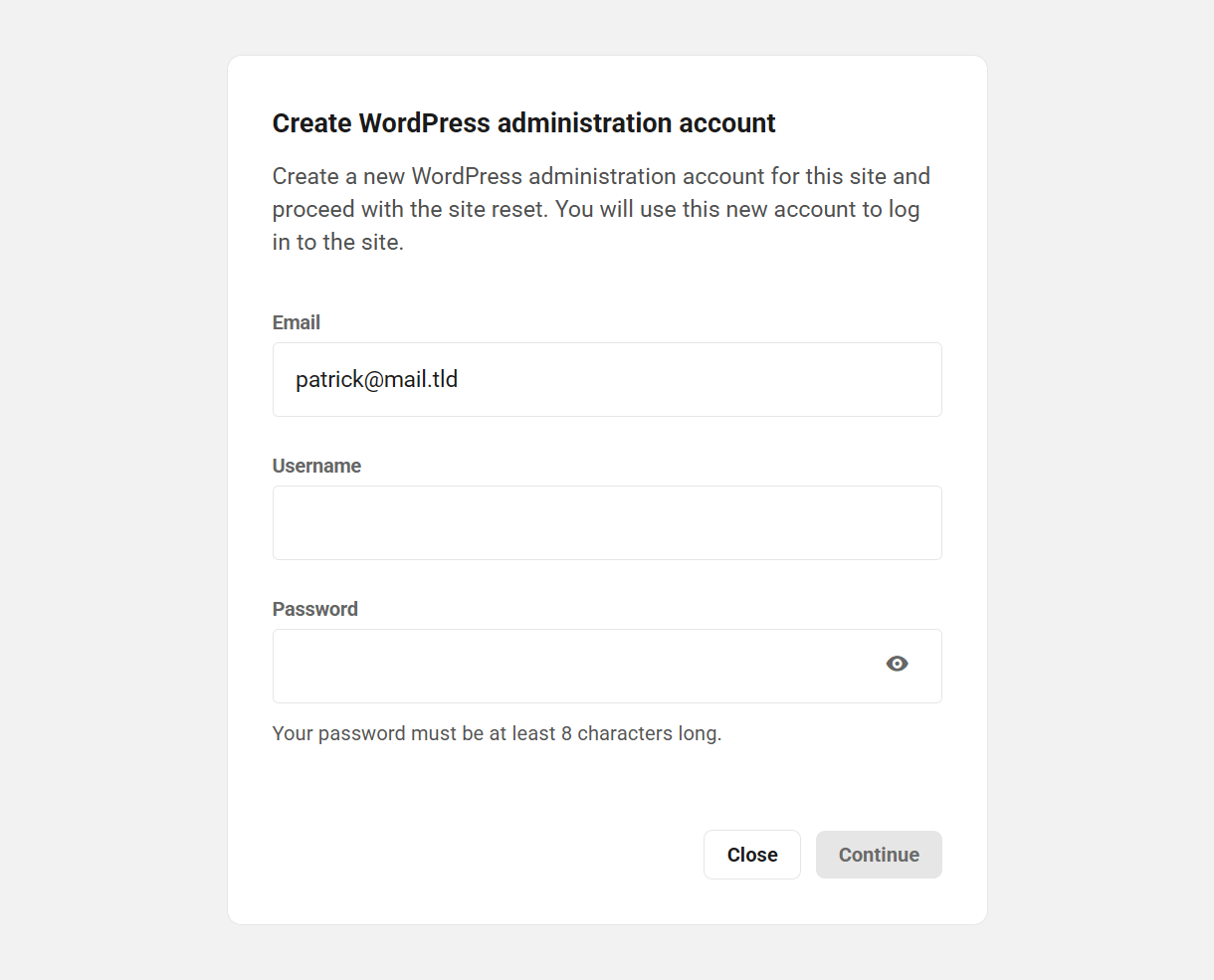Click the Username field label
Viewport: 1214px width, 980px height.
click(316, 466)
